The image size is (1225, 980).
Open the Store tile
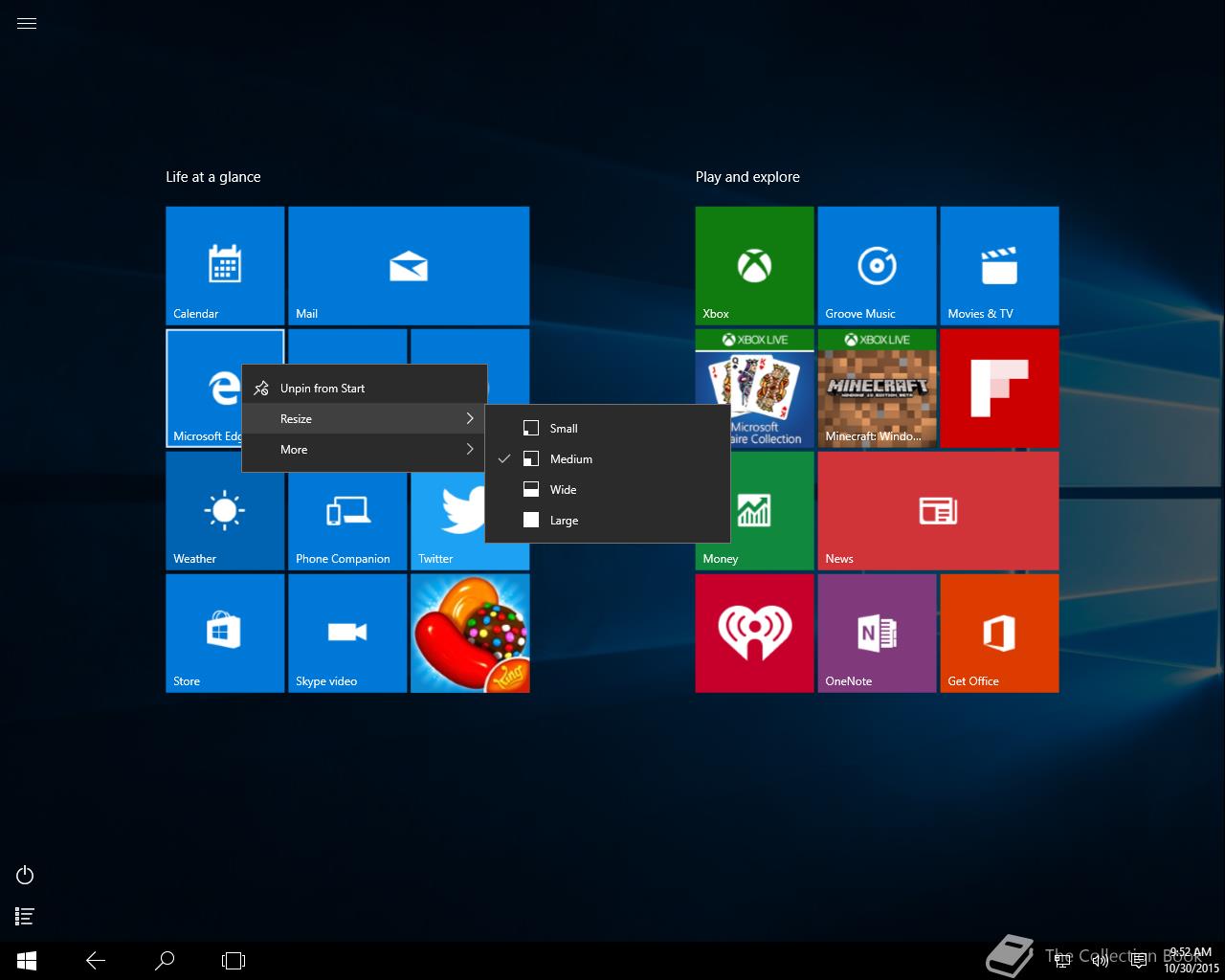[x=224, y=633]
